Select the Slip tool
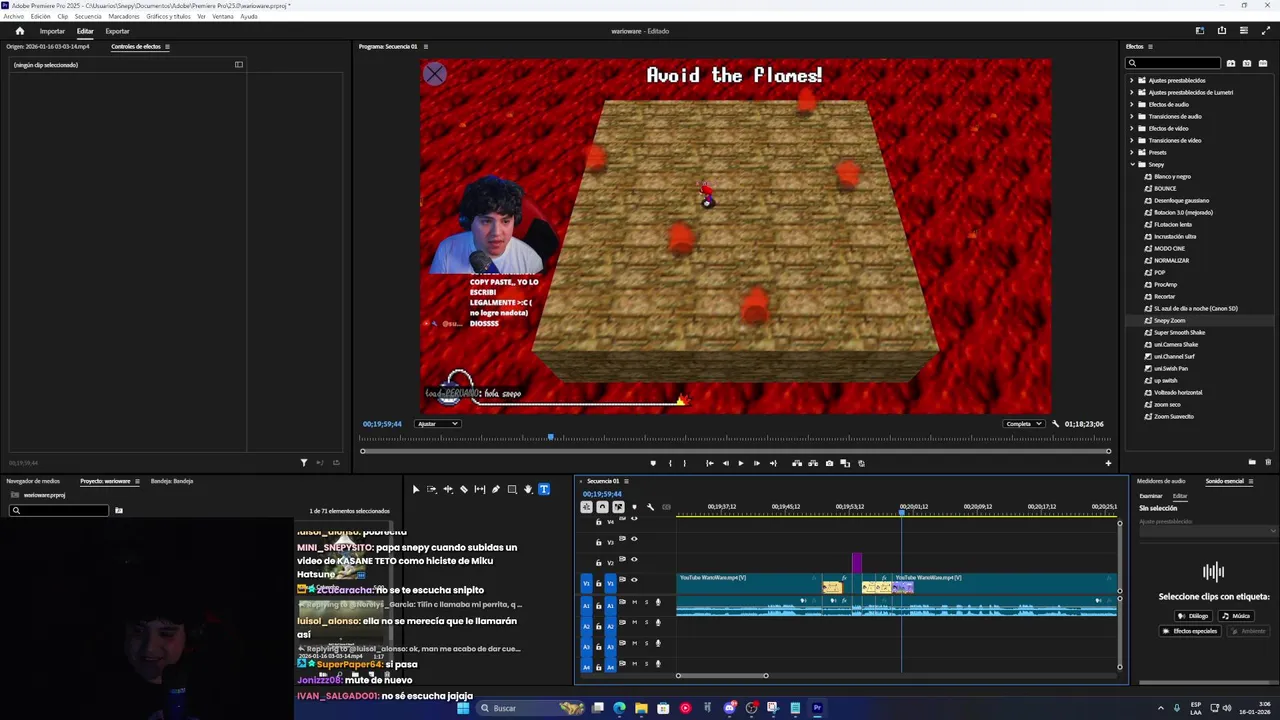Viewport: 1280px width, 720px height. [x=480, y=489]
